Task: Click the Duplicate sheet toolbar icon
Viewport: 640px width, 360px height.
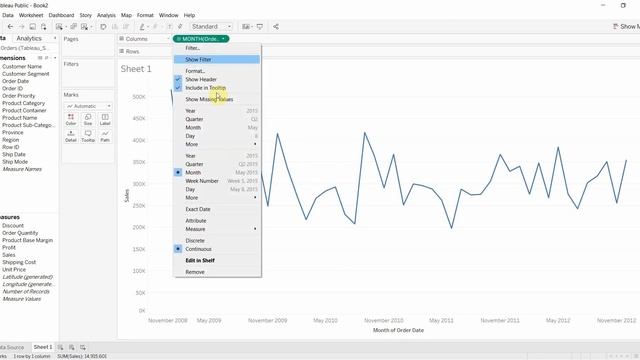Action: (x=73, y=27)
